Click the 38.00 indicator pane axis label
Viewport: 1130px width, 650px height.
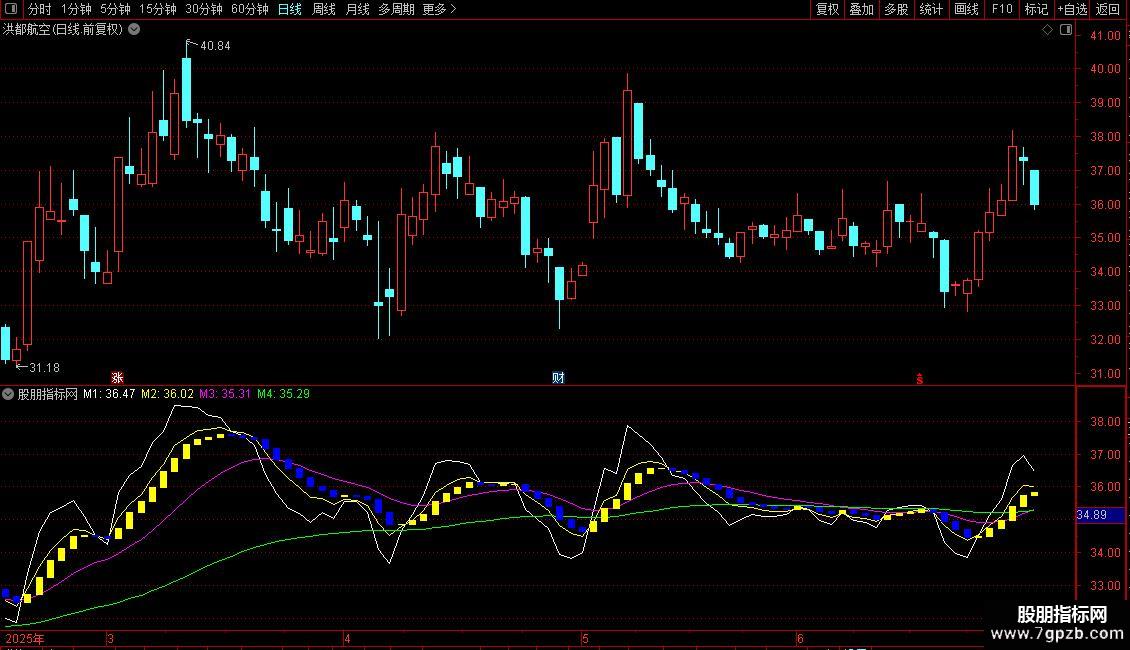point(1105,422)
